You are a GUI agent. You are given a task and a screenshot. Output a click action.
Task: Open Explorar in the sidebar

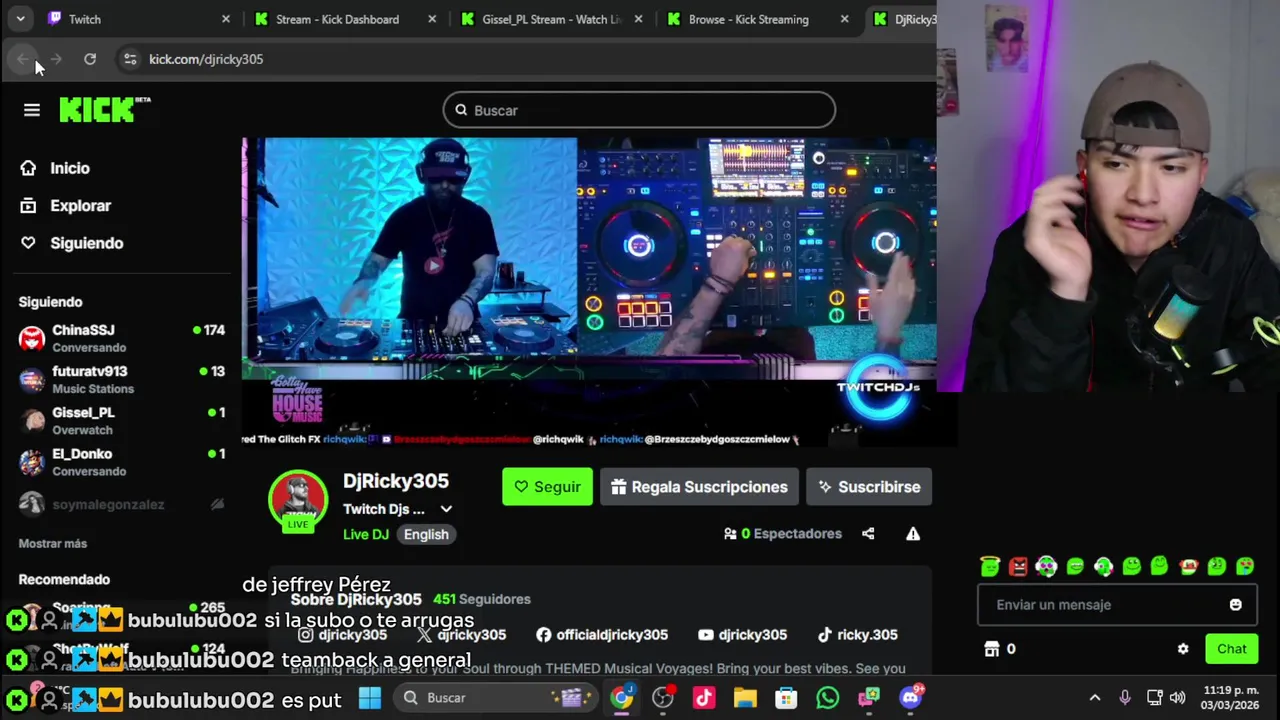pos(80,206)
